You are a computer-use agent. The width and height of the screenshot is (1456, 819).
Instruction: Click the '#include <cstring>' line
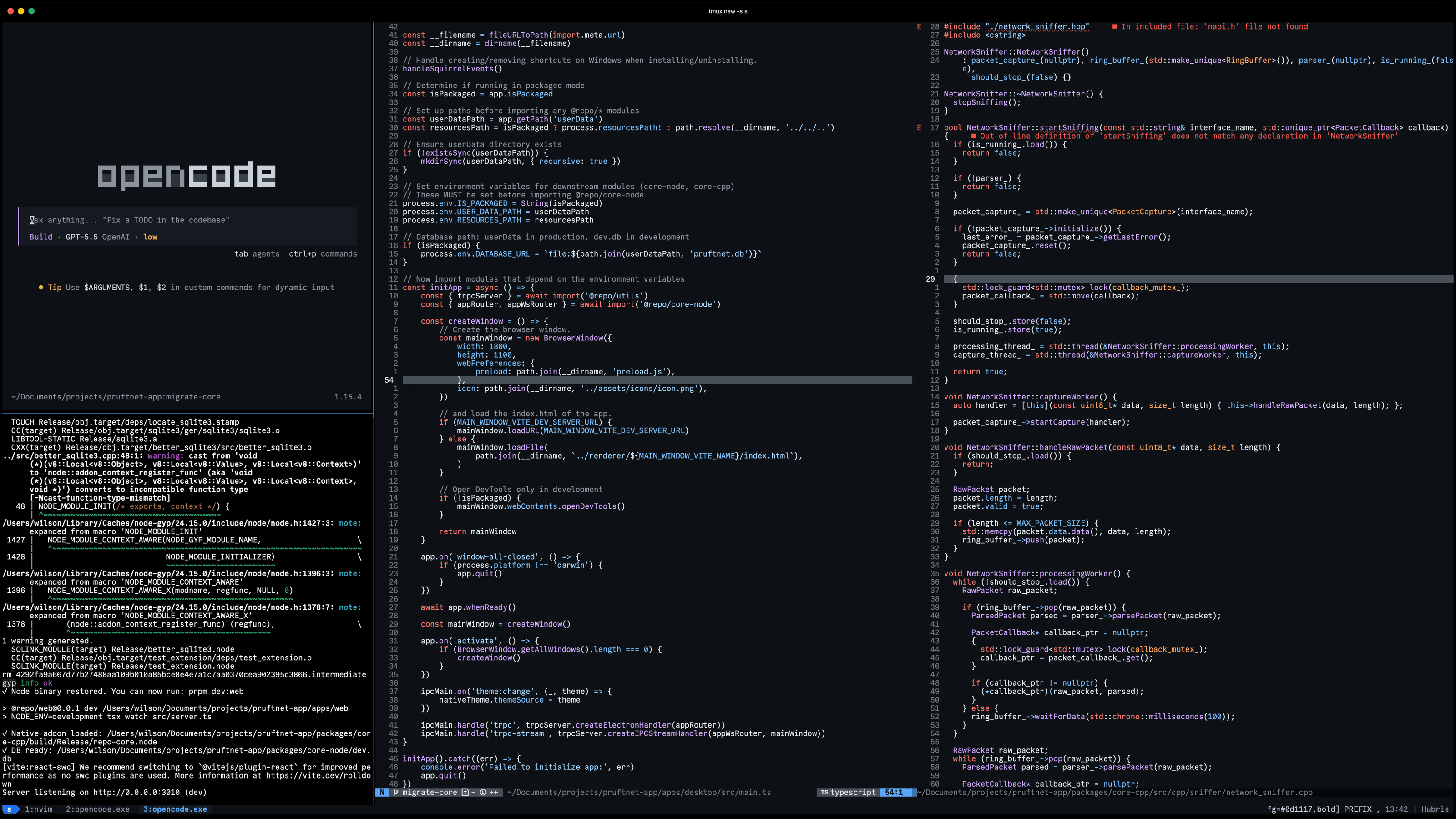coord(985,35)
